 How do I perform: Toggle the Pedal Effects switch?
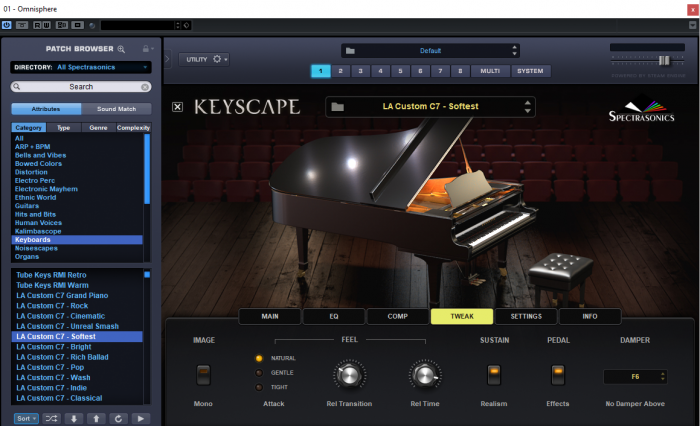[558, 375]
